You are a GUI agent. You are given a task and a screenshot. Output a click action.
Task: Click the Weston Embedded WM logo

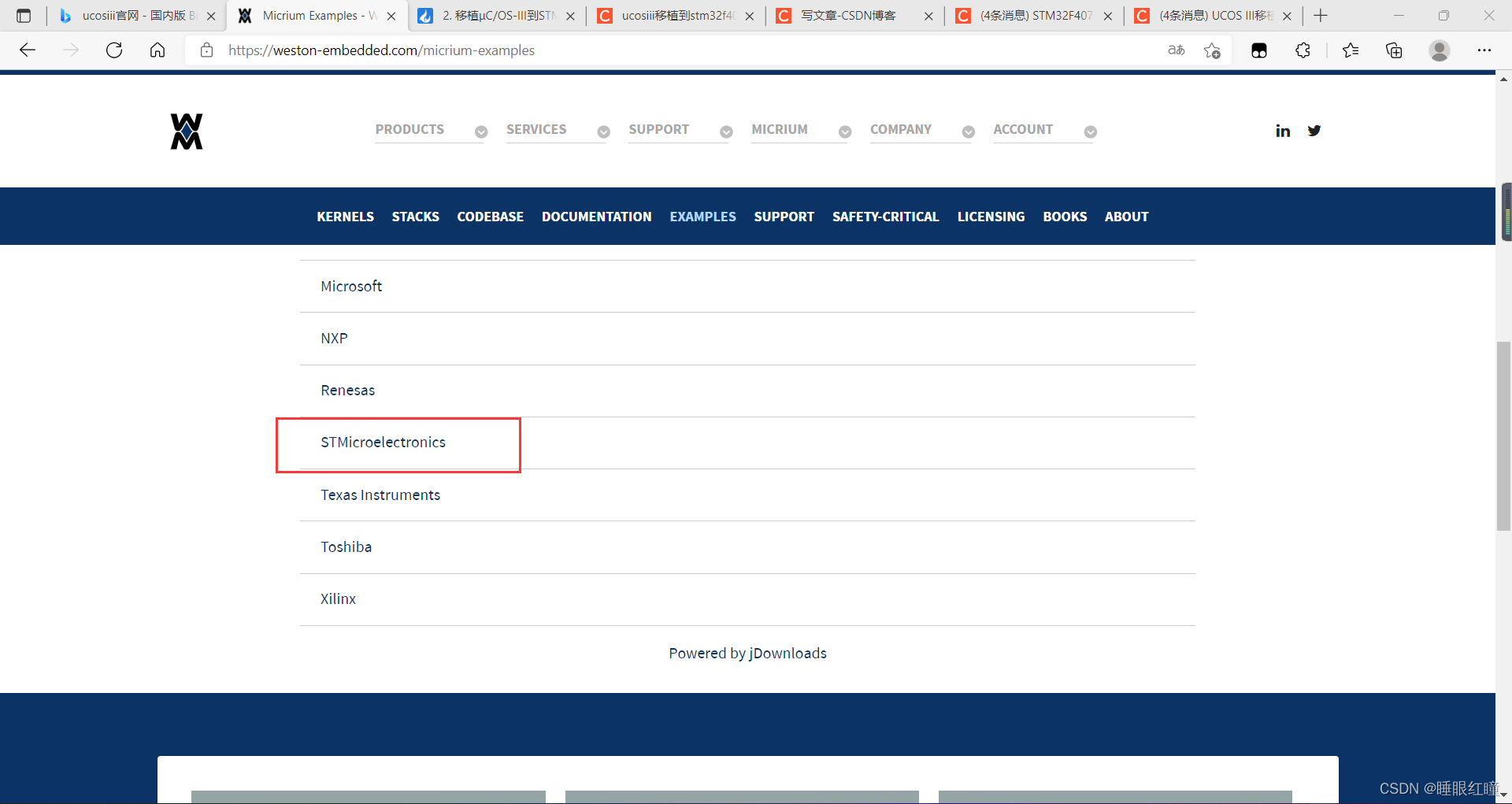point(187,131)
